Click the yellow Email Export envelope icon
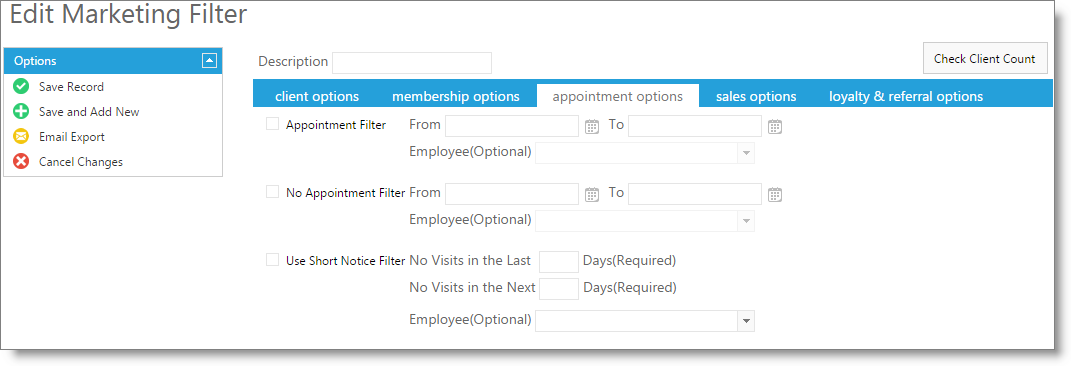The image size is (1071, 366). pos(21,137)
